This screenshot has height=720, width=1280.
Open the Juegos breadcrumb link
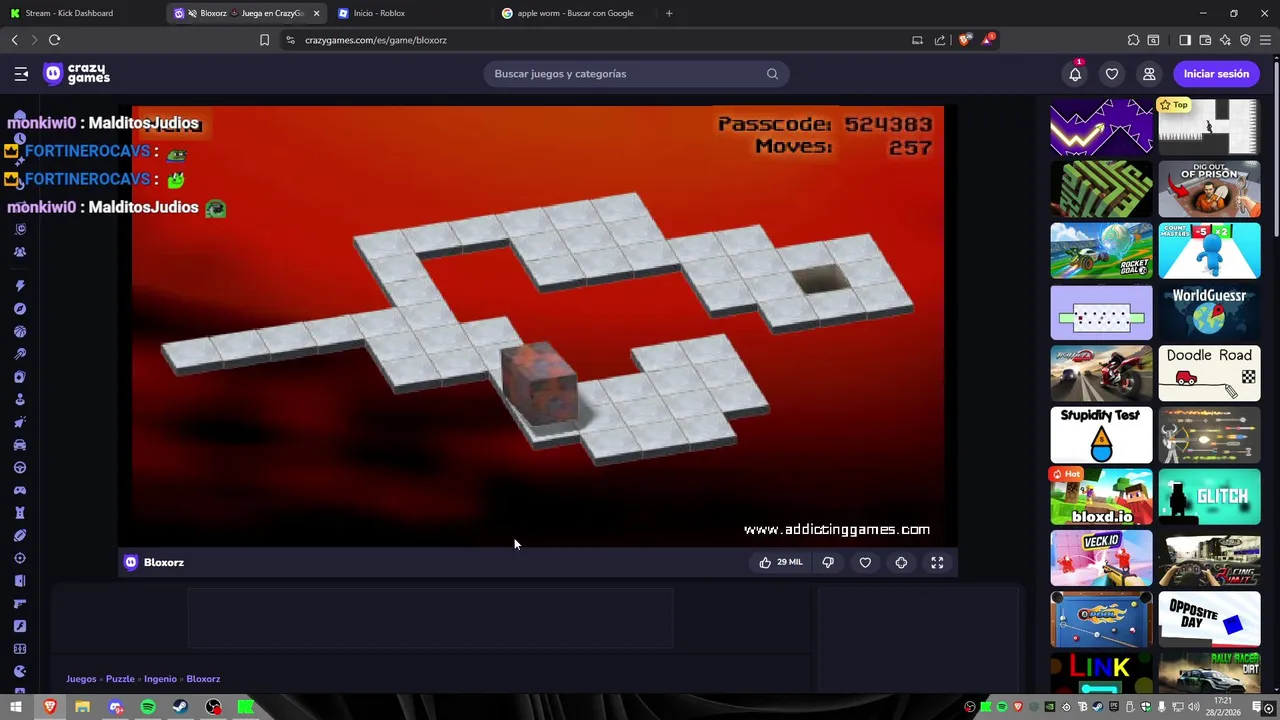(x=81, y=679)
